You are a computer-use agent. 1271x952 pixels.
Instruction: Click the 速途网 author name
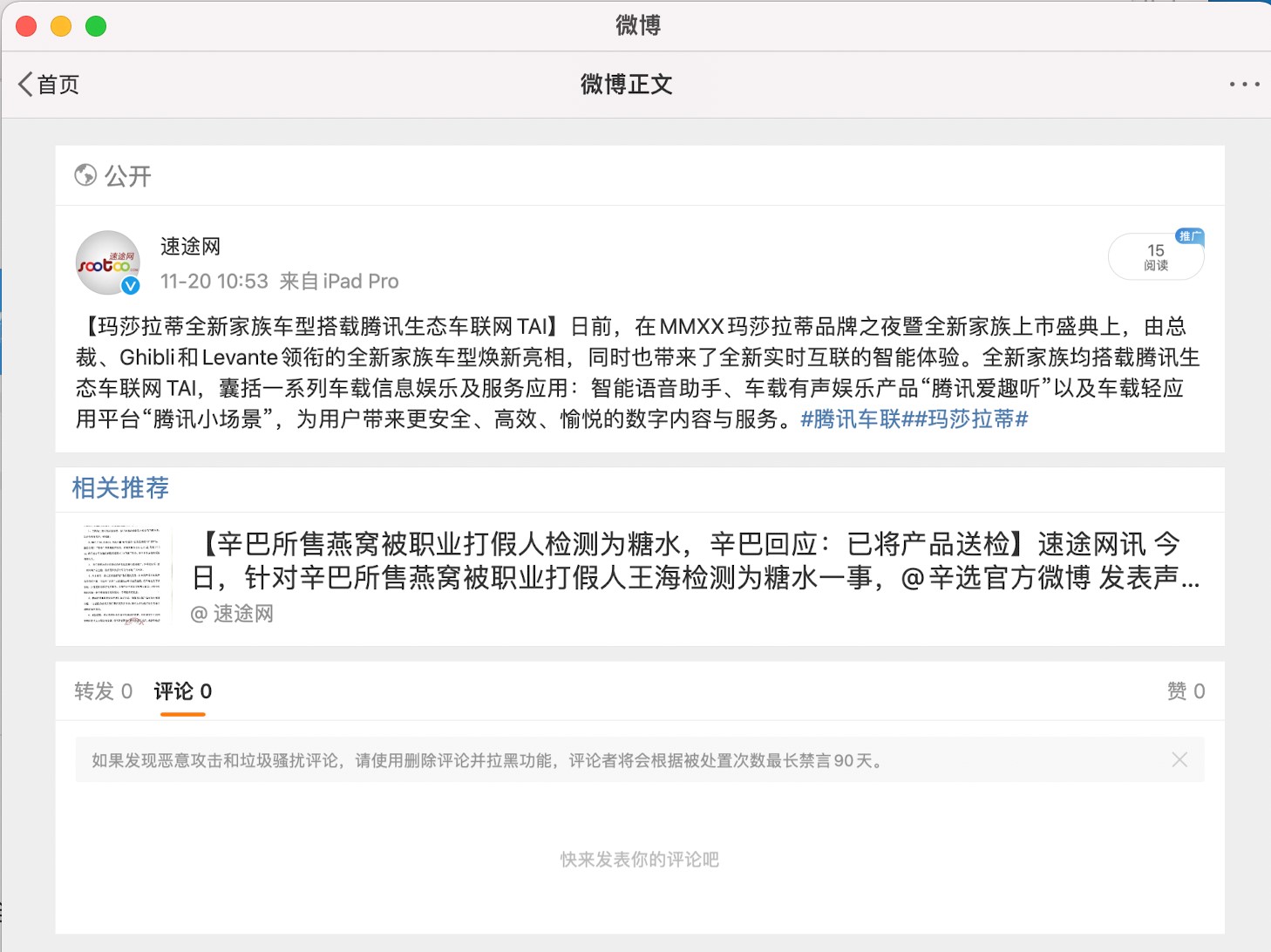pyautogui.click(x=190, y=247)
